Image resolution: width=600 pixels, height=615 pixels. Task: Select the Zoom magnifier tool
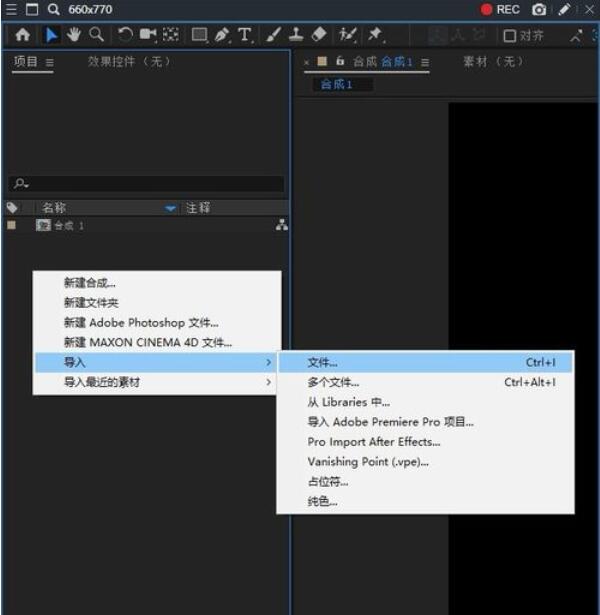[x=96, y=35]
